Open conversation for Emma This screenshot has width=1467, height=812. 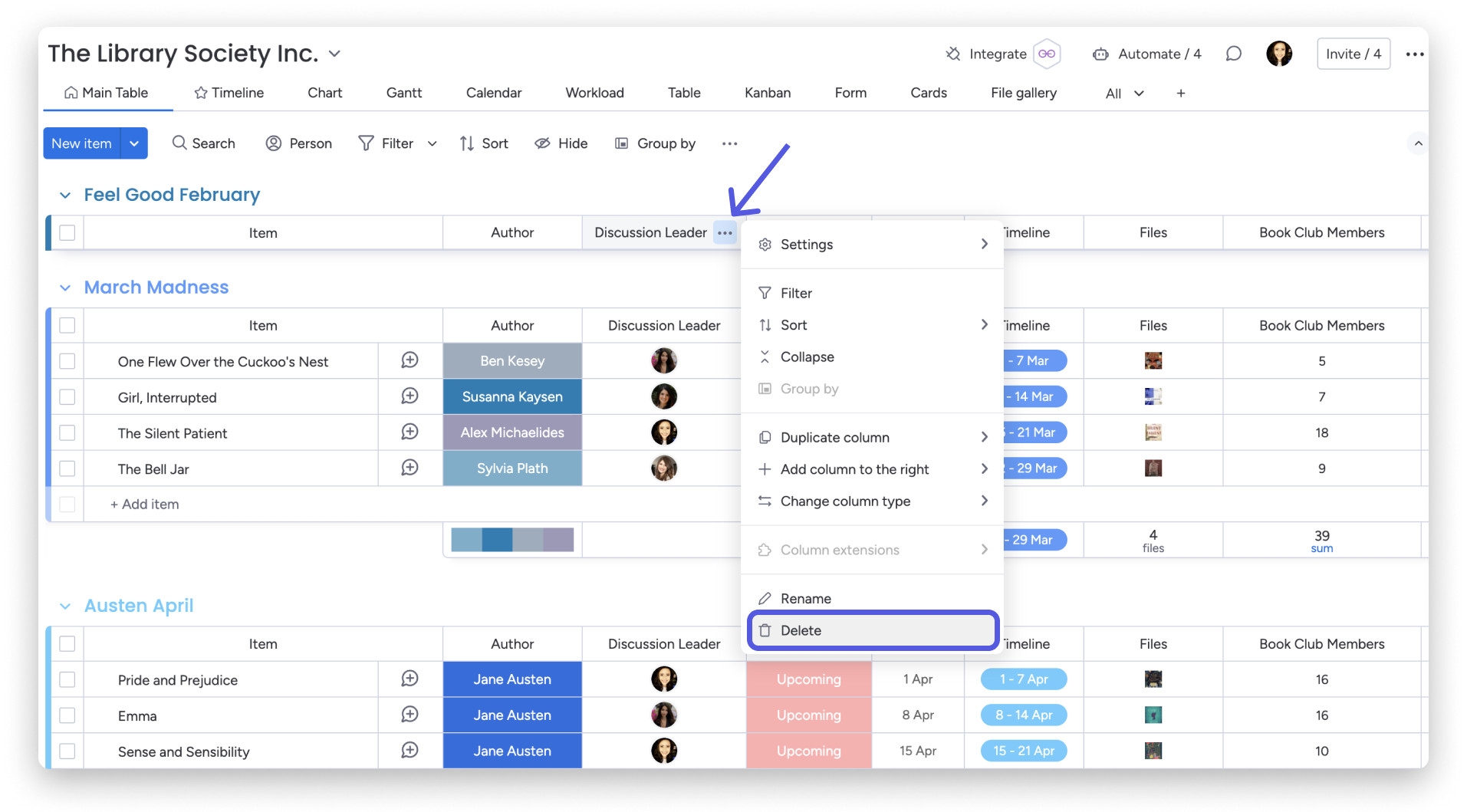tap(410, 715)
